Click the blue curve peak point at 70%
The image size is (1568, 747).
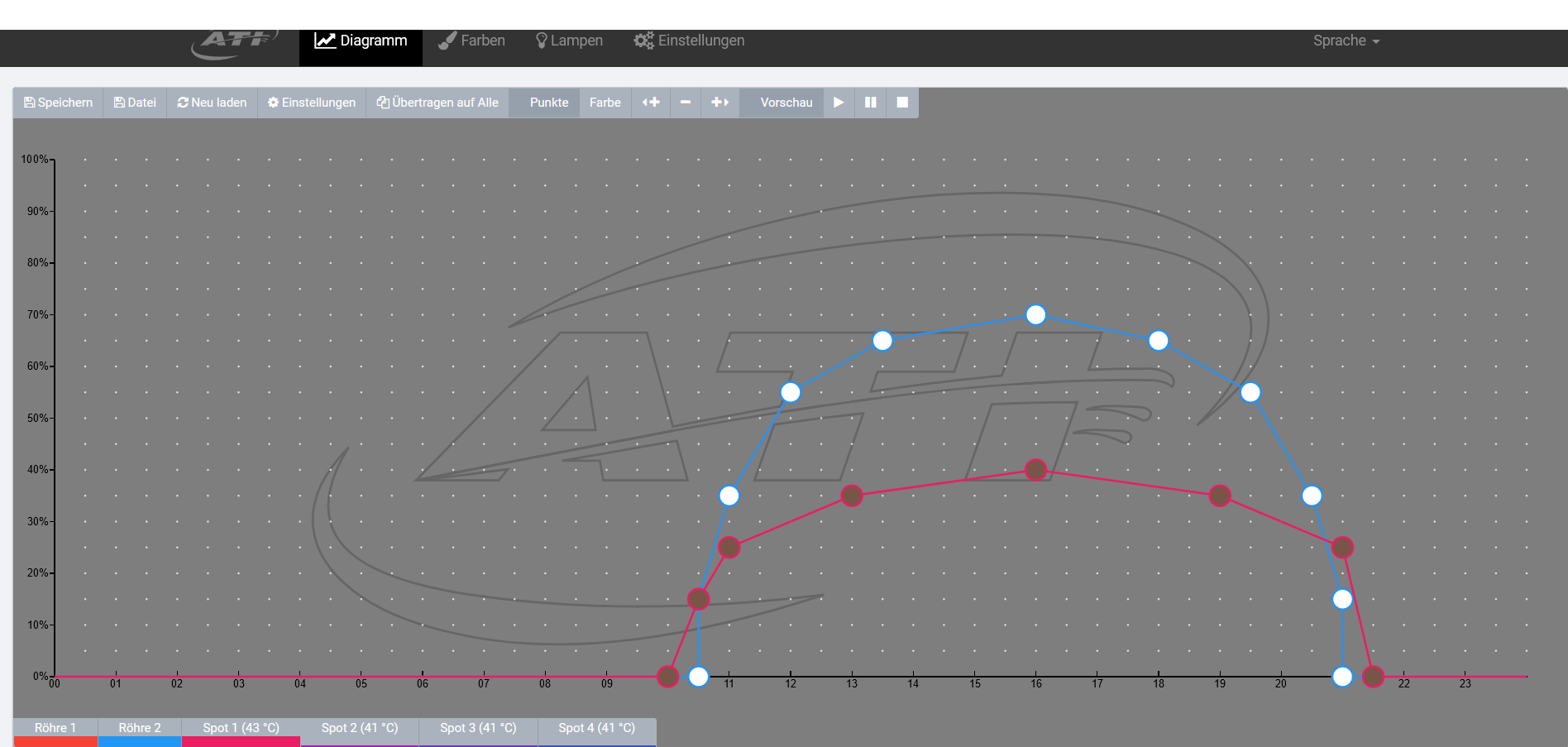tap(1035, 315)
